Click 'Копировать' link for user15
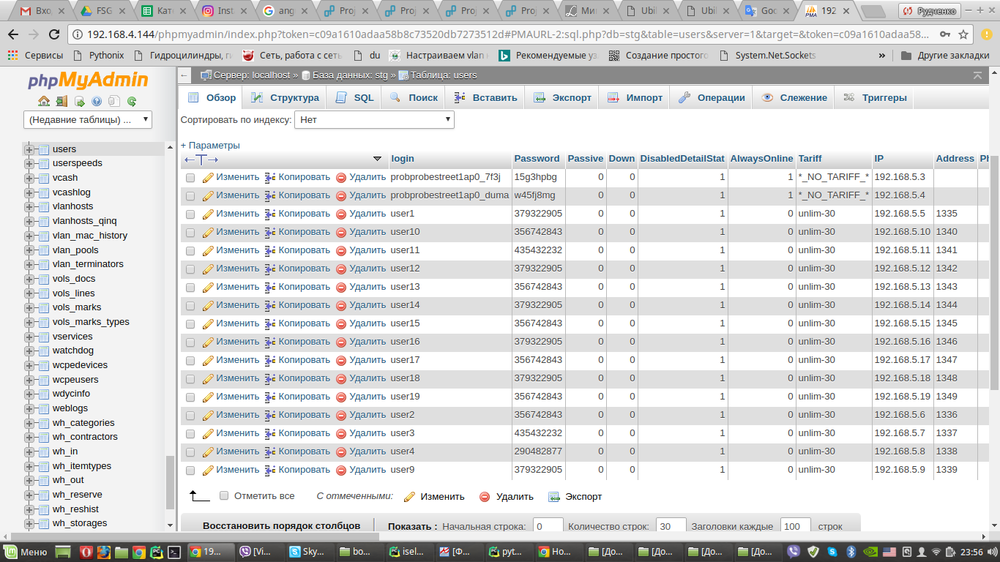Screen dimensions: 1000x562 [x=304, y=323]
